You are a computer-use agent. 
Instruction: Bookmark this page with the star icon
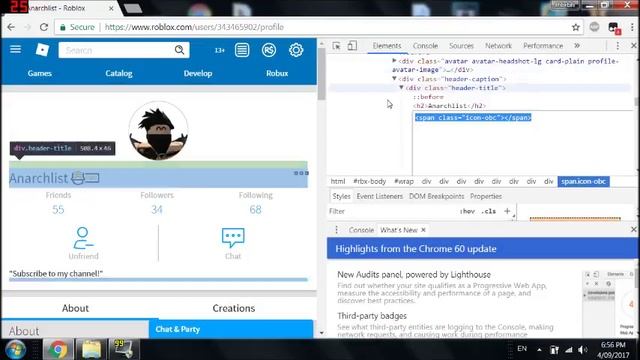[x=576, y=27]
